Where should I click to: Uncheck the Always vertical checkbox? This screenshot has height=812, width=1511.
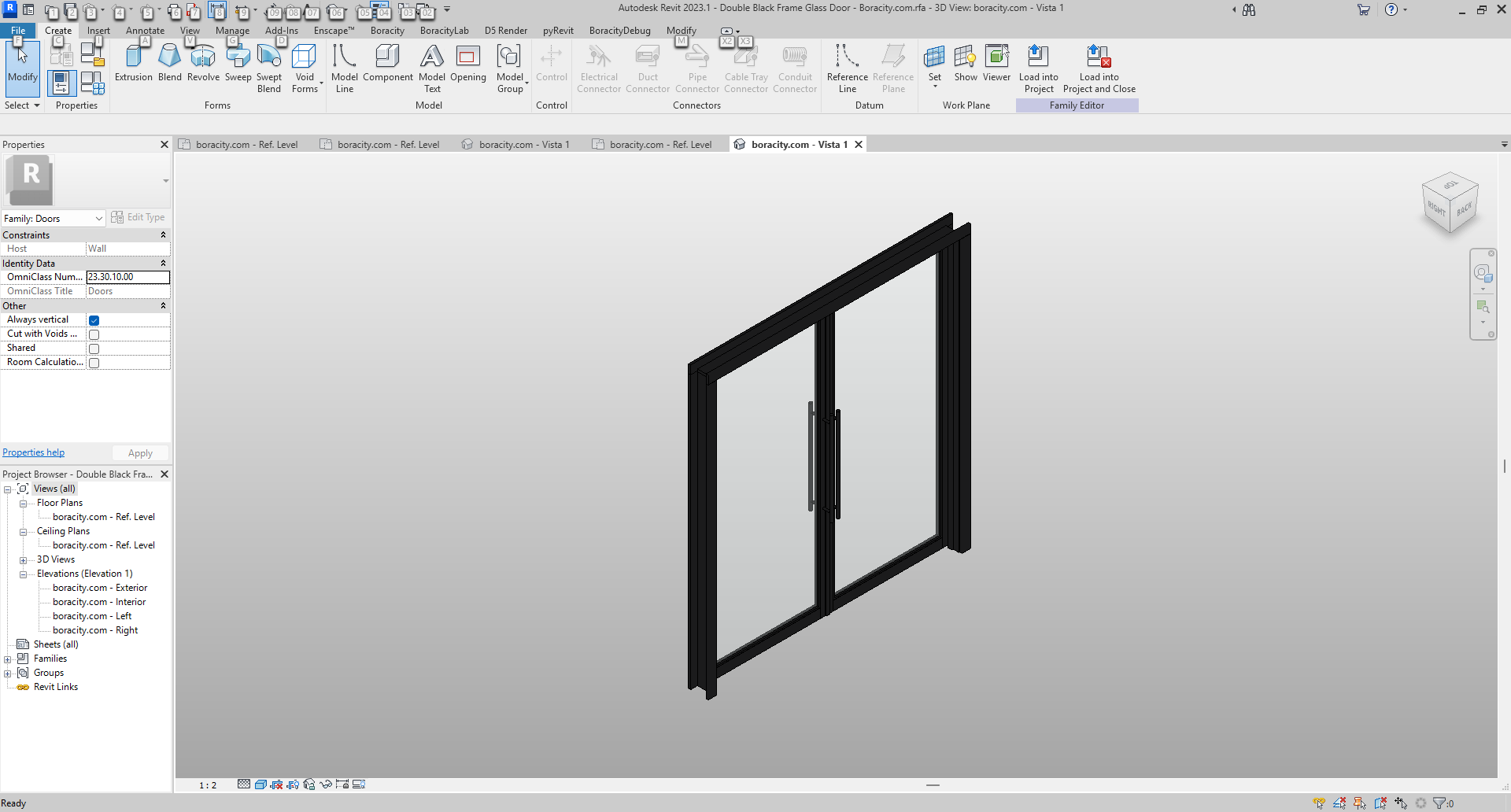(94, 320)
